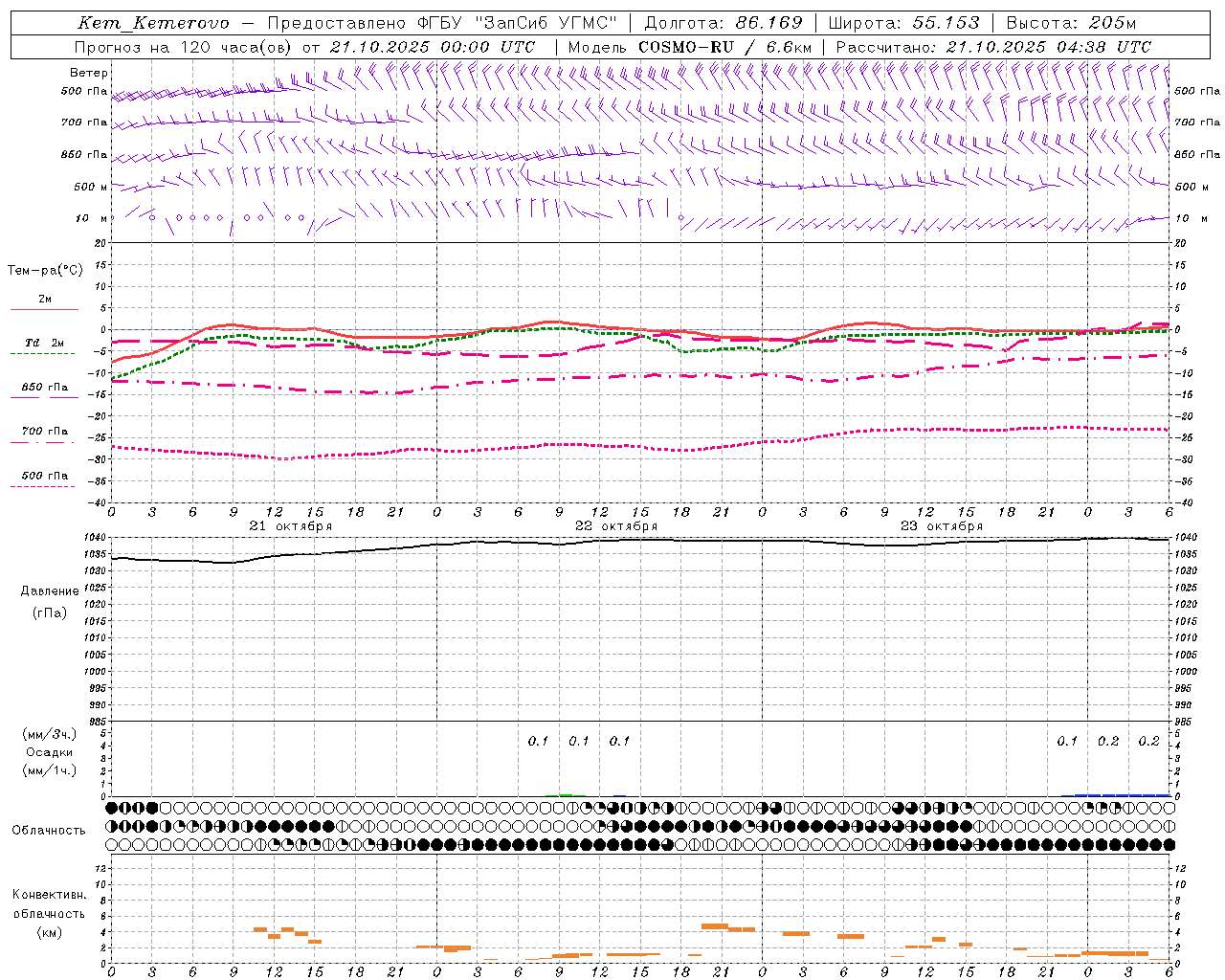This screenshot has height=980, width=1225.
Task: Select the text 'Предоставлено ФГБУ "ЗапСиб УГМС"'
Action: pos(442,23)
